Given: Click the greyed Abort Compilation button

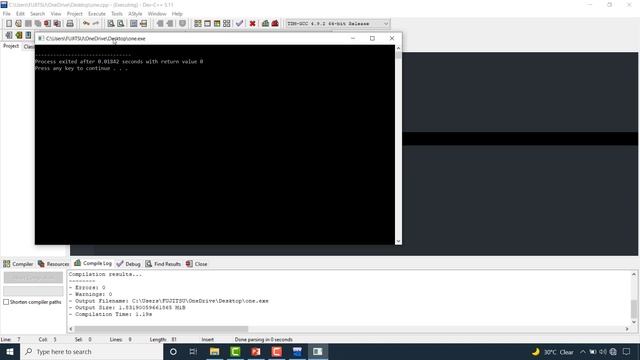Looking at the screenshot, I should click(33, 278).
